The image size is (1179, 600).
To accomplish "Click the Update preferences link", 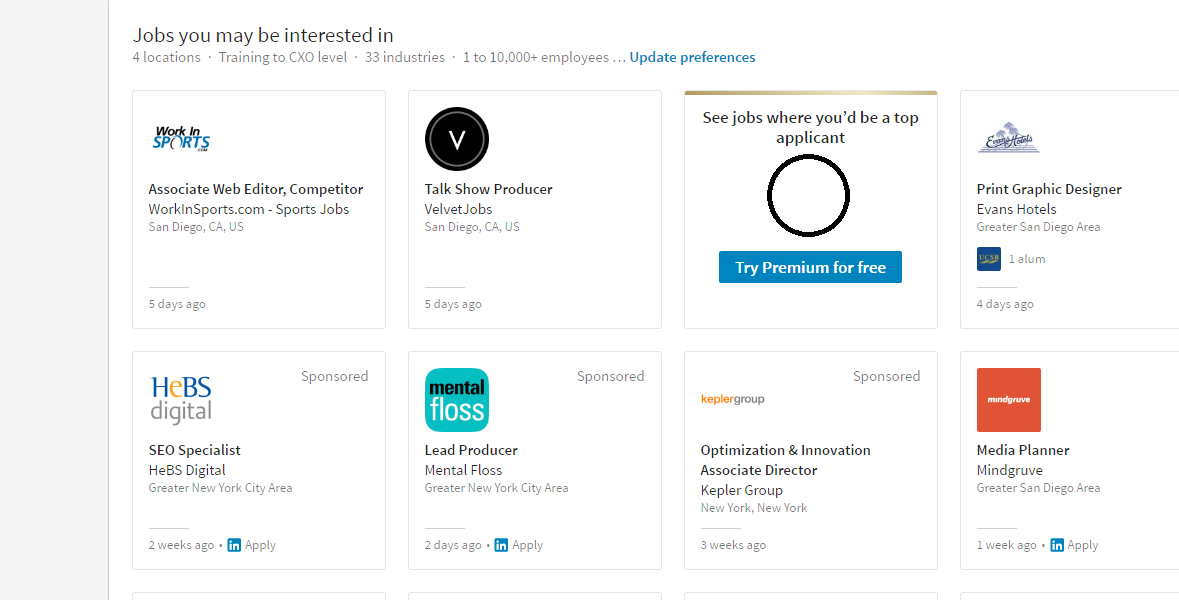I will 693,57.
